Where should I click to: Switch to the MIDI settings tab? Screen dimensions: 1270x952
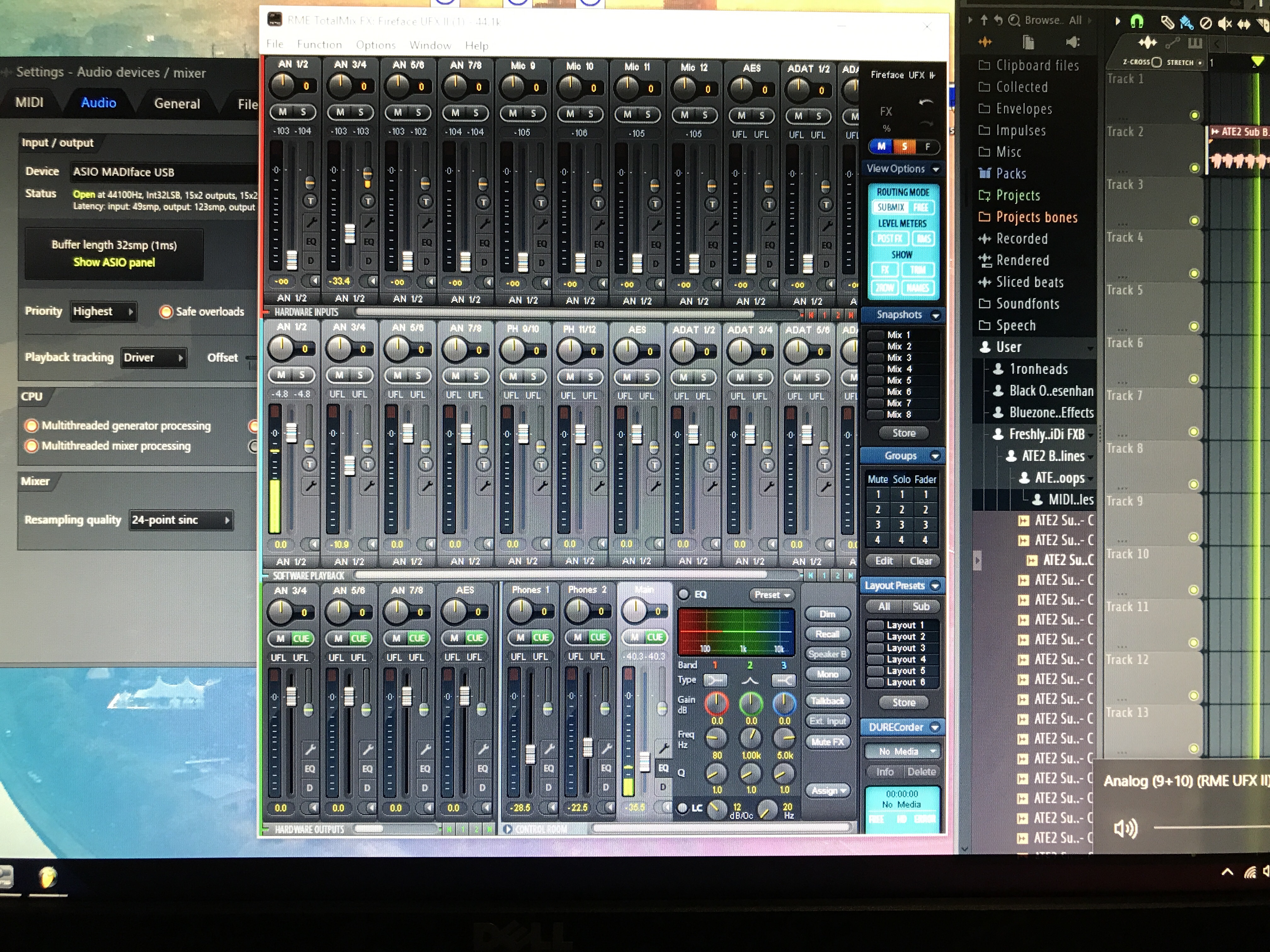(x=29, y=103)
